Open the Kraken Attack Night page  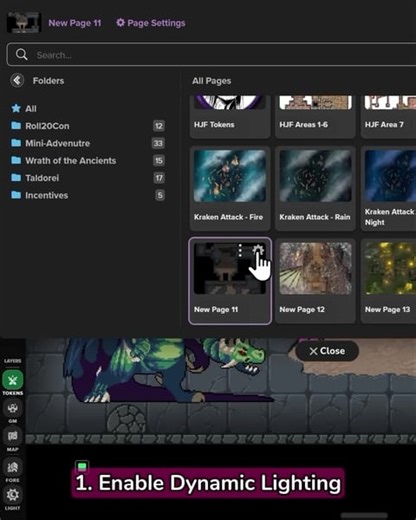pyautogui.click(x=388, y=188)
